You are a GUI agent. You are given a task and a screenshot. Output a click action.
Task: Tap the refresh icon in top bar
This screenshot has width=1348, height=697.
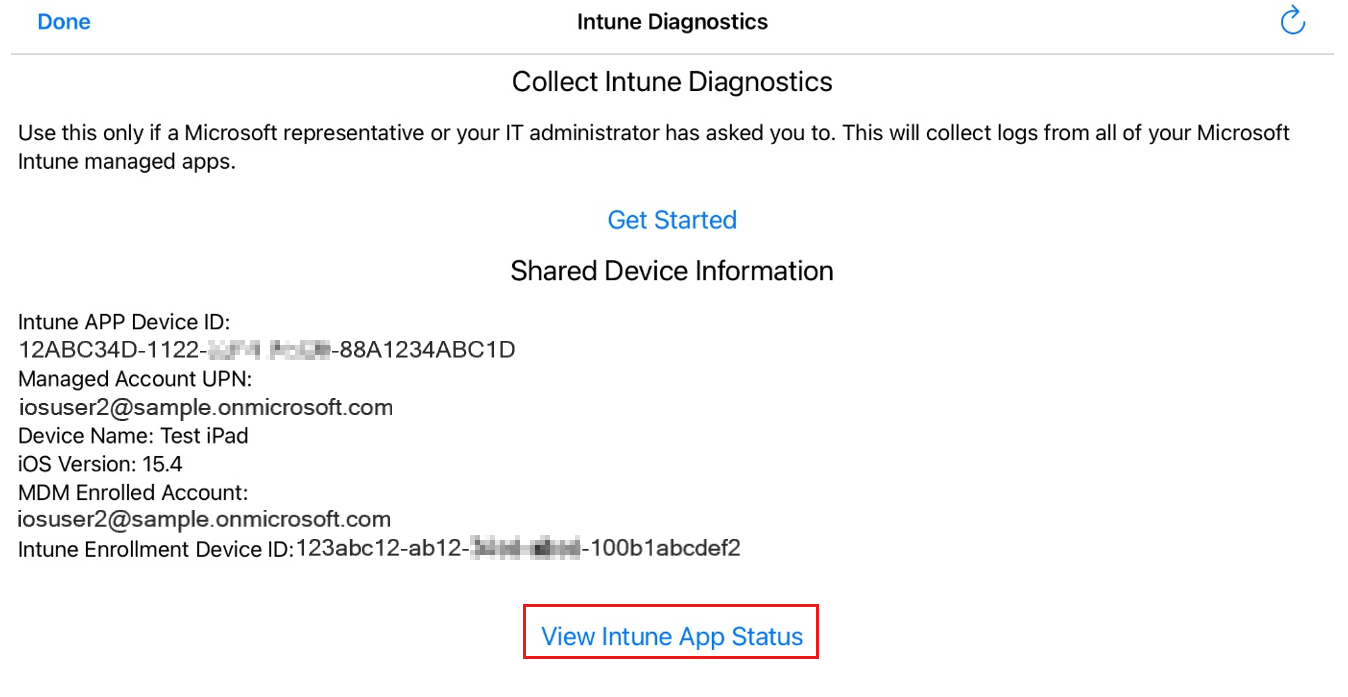pos(1293,21)
